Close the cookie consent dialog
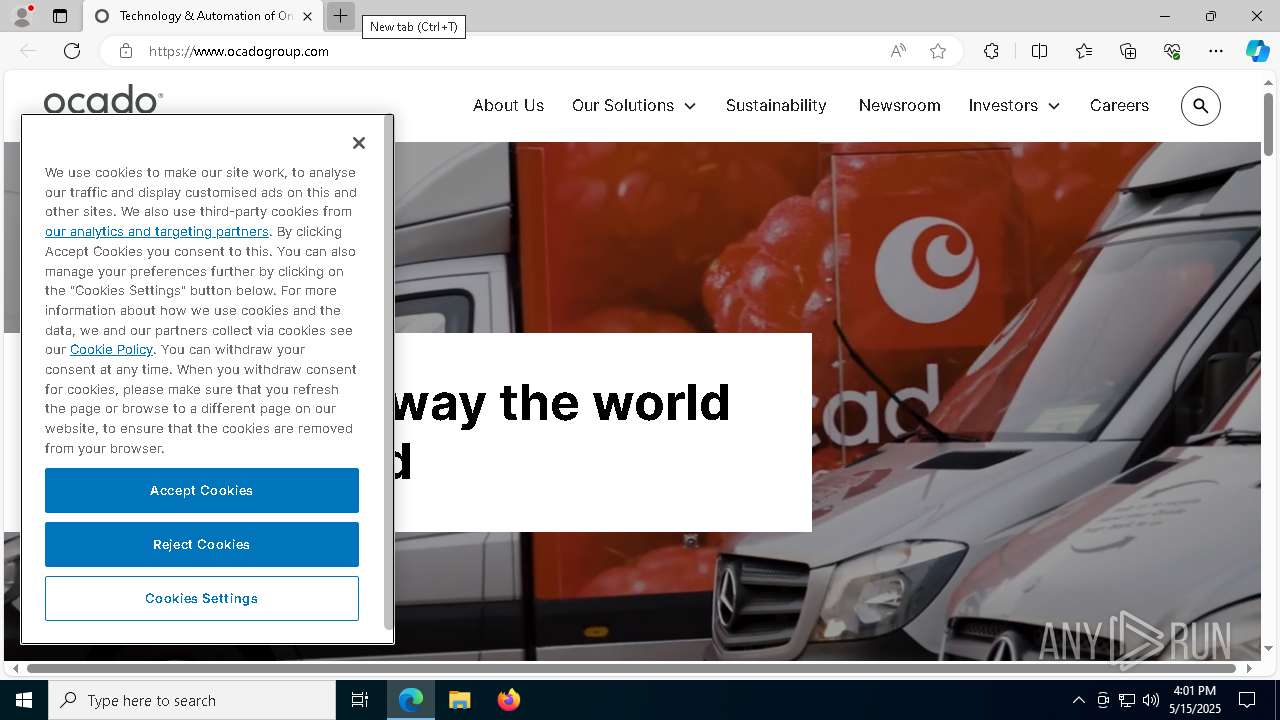The width and height of the screenshot is (1280, 720). click(x=359, y=143)
